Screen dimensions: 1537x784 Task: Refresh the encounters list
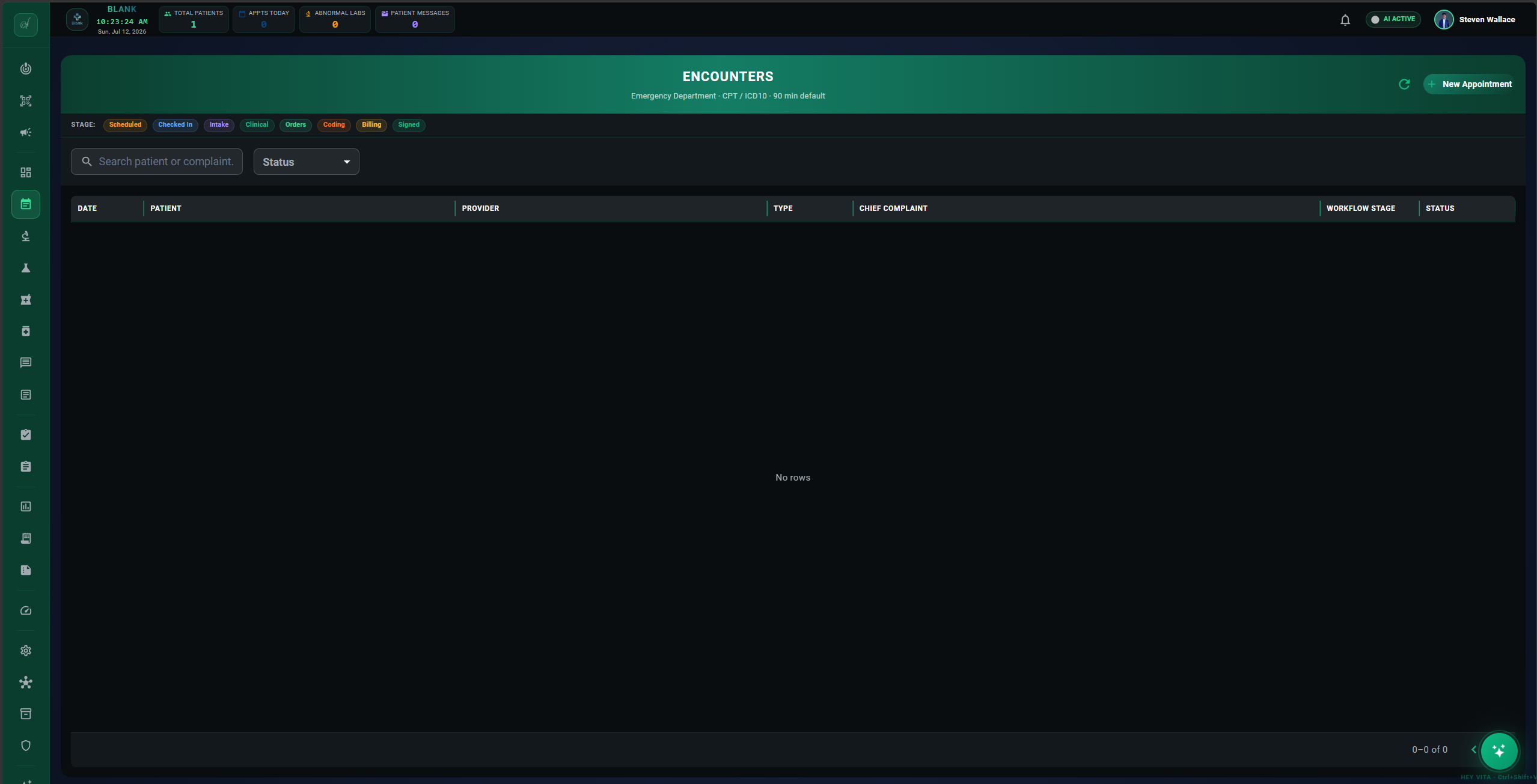[x=1404, y=84]
